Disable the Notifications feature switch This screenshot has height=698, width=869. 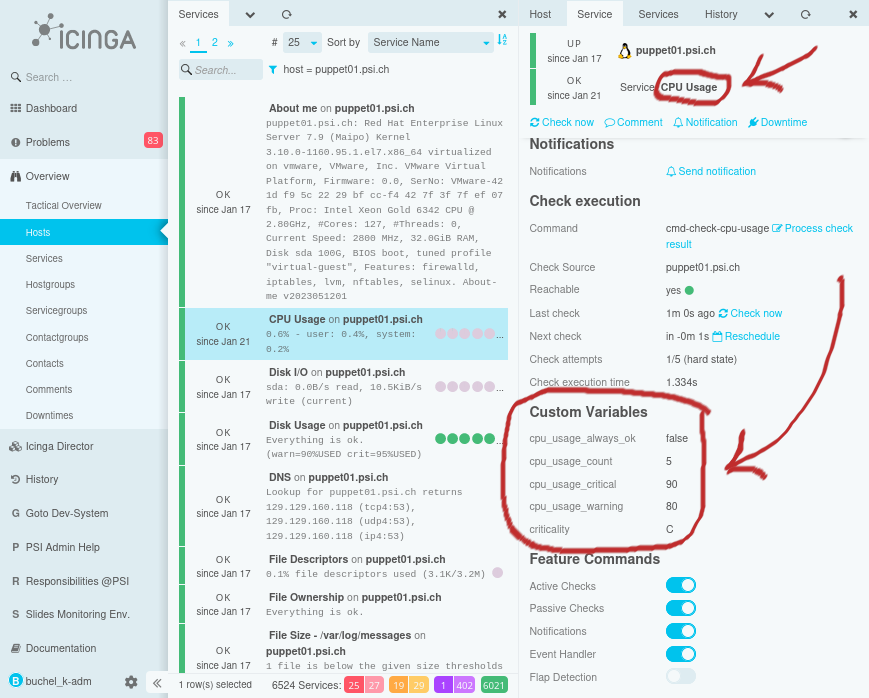pos(681,631)
